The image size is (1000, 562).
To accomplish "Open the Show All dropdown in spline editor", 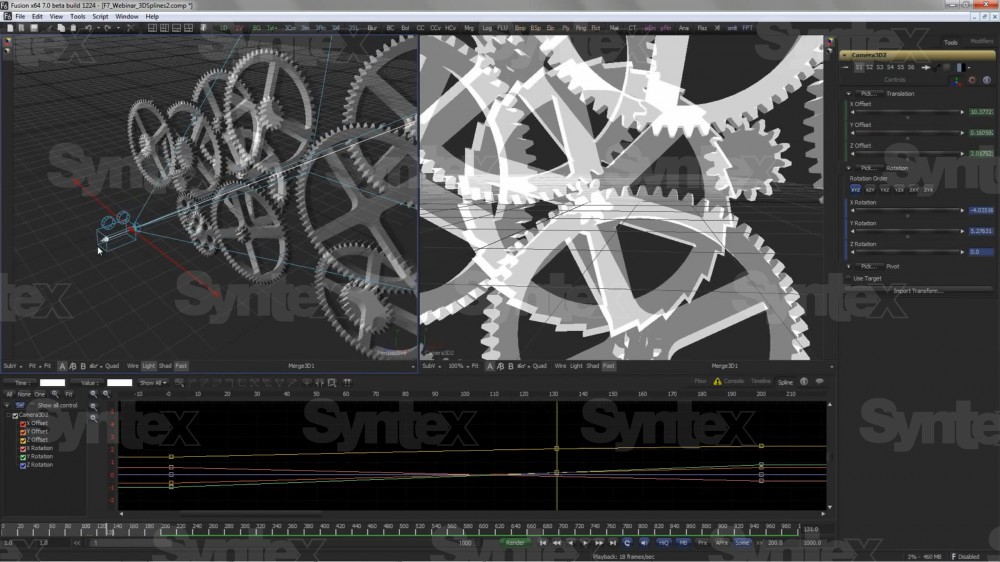I will coord(151,382).
